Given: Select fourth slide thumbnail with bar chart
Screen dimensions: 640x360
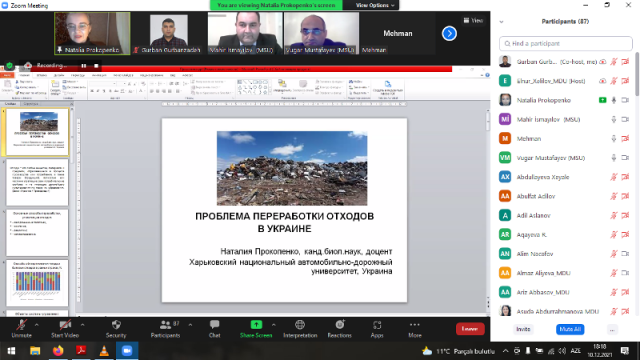Looking at the screenshot, I should point(38,283).
